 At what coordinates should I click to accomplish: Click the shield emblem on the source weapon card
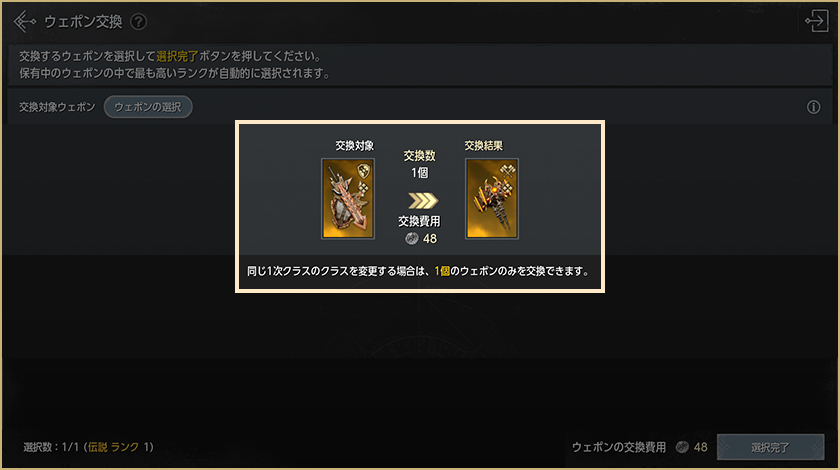click(364, 171)
